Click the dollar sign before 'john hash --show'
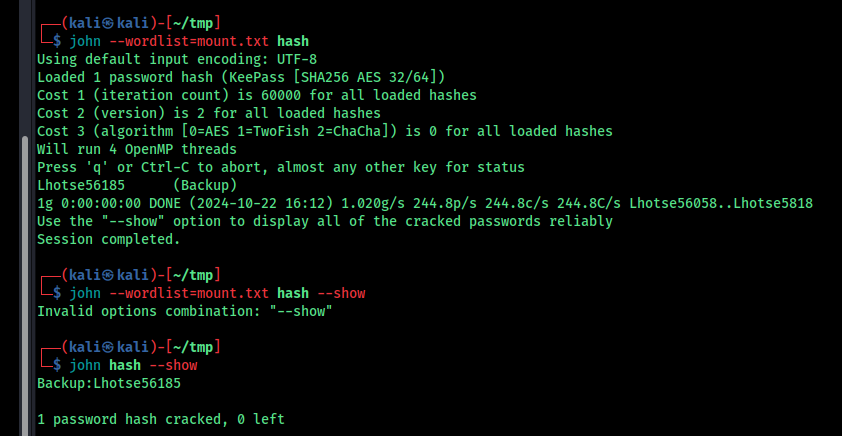 (57, 366)
